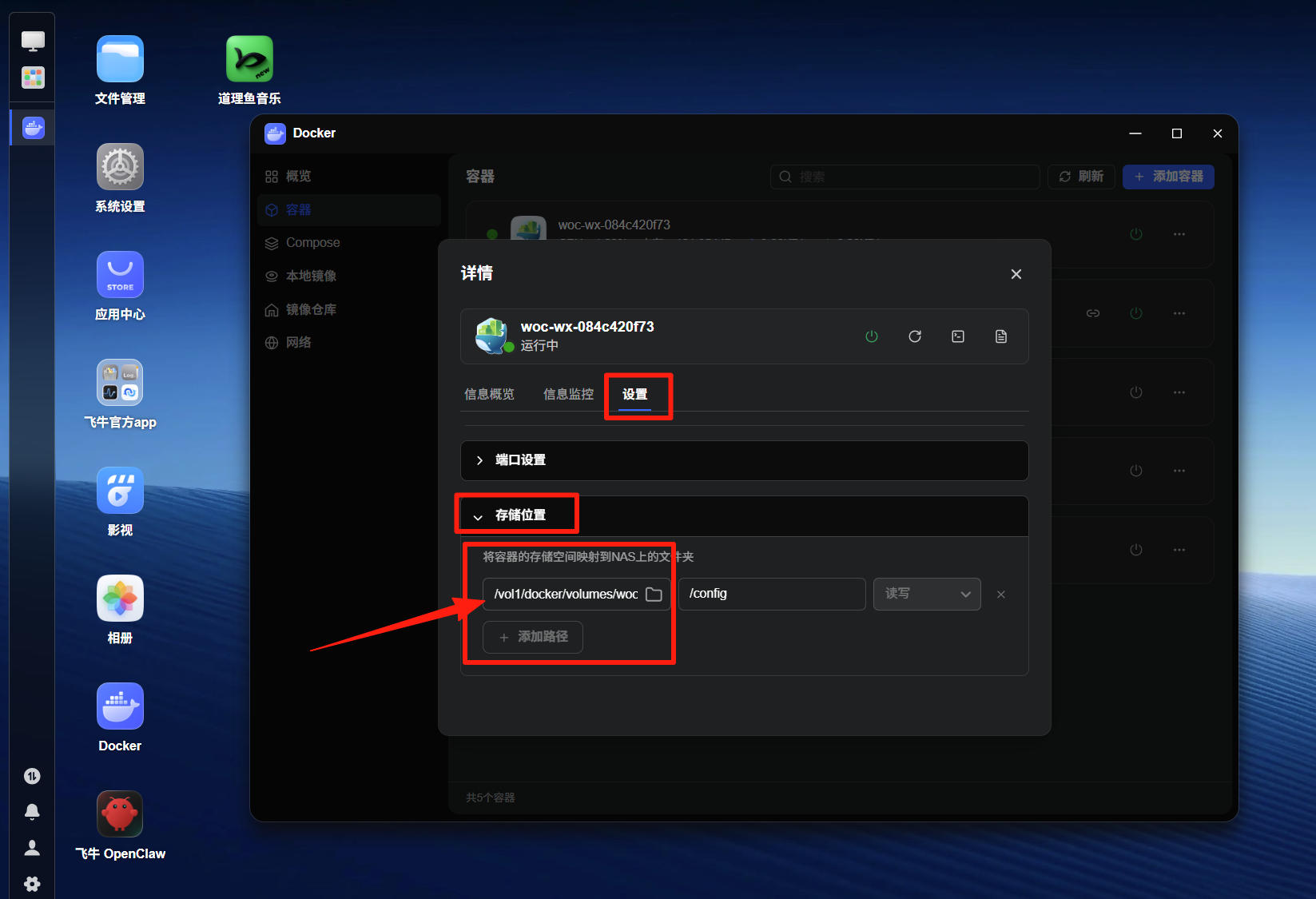Open the 读写 permission dropdown
1316x899 pixels.
927,595
